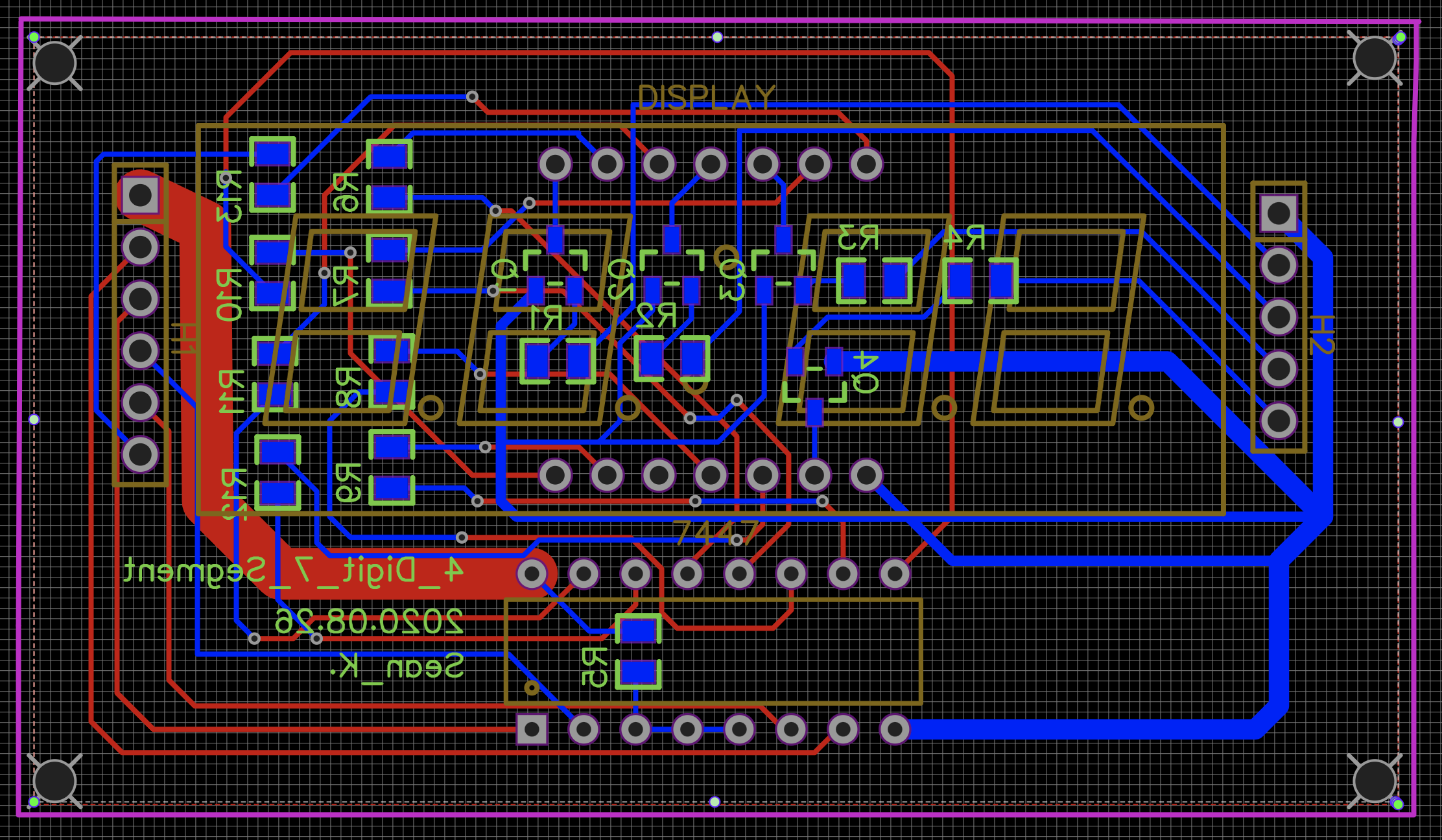The height and width of the screenshot is (840, 1442).
Task: Click the top-right mounting hole
Action: (x=1374, y=58)
